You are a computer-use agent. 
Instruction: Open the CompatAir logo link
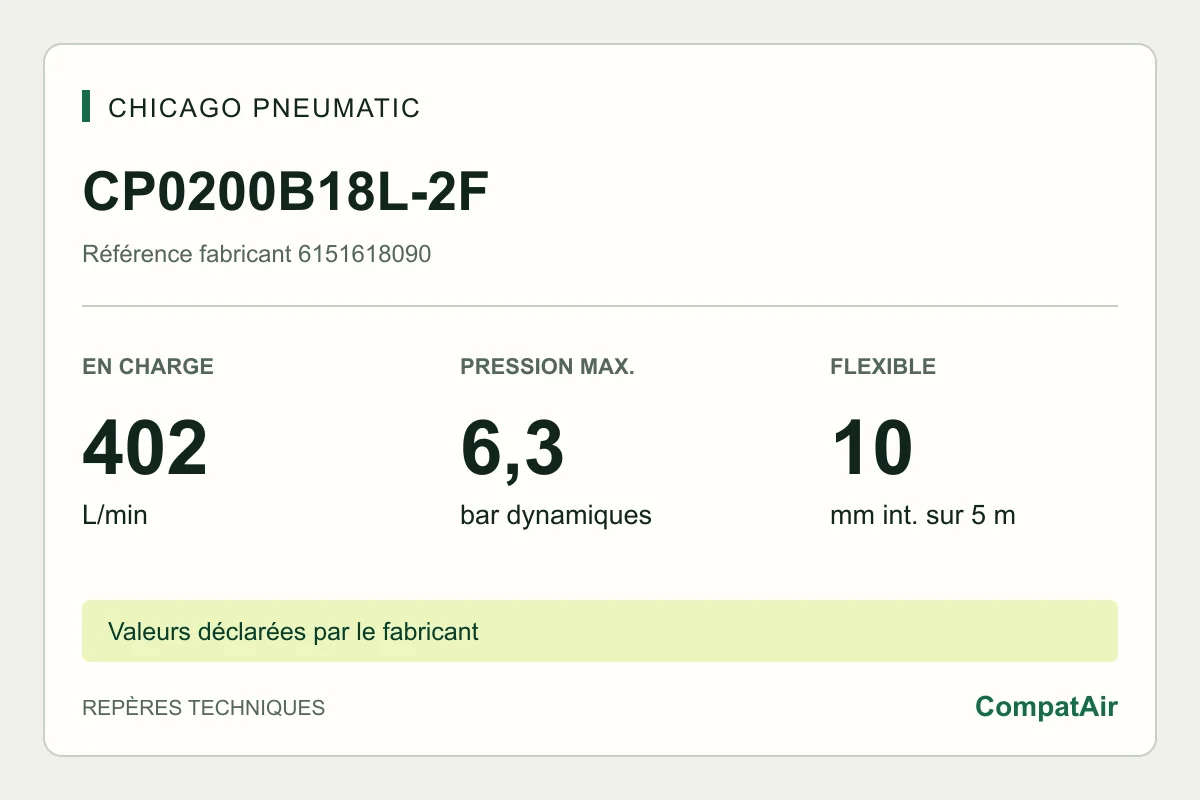tap(1046, 707)
